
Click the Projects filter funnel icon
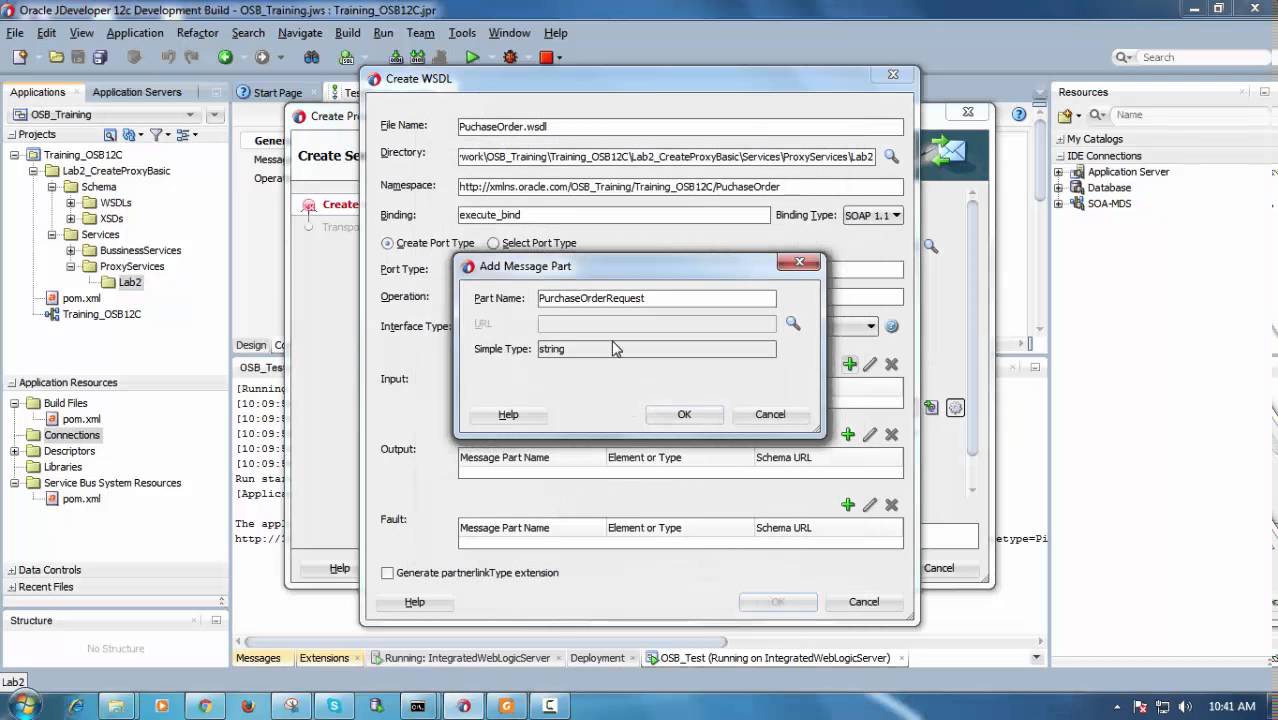156,134
